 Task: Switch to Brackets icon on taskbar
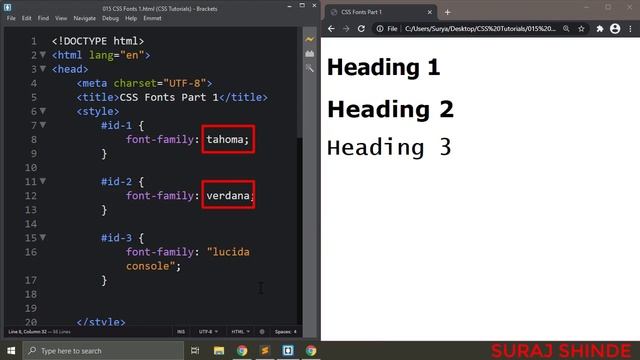pos(288,351)
